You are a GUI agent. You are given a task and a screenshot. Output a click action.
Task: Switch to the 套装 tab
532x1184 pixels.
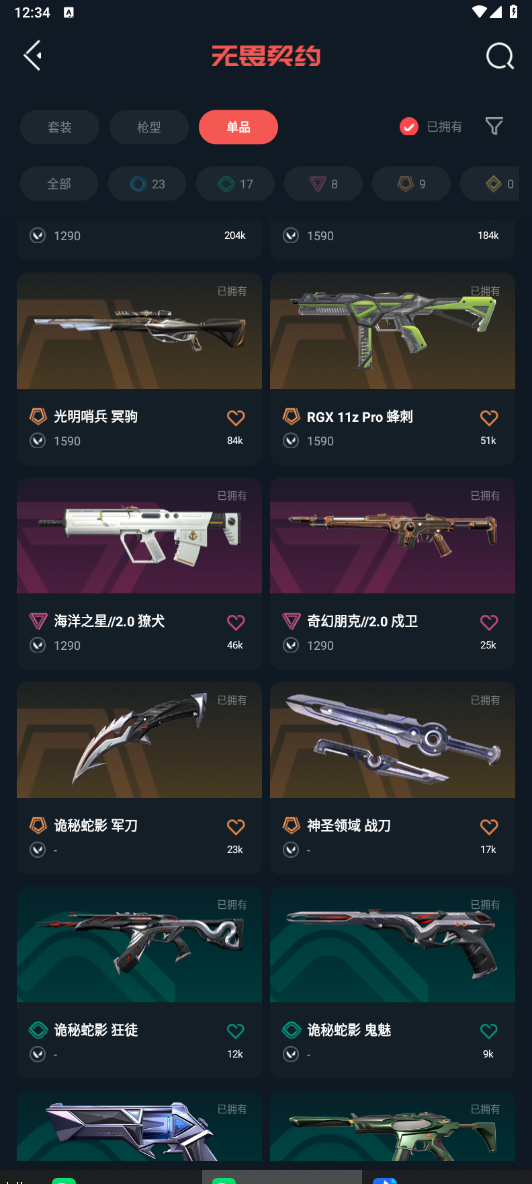click(60, 127)
